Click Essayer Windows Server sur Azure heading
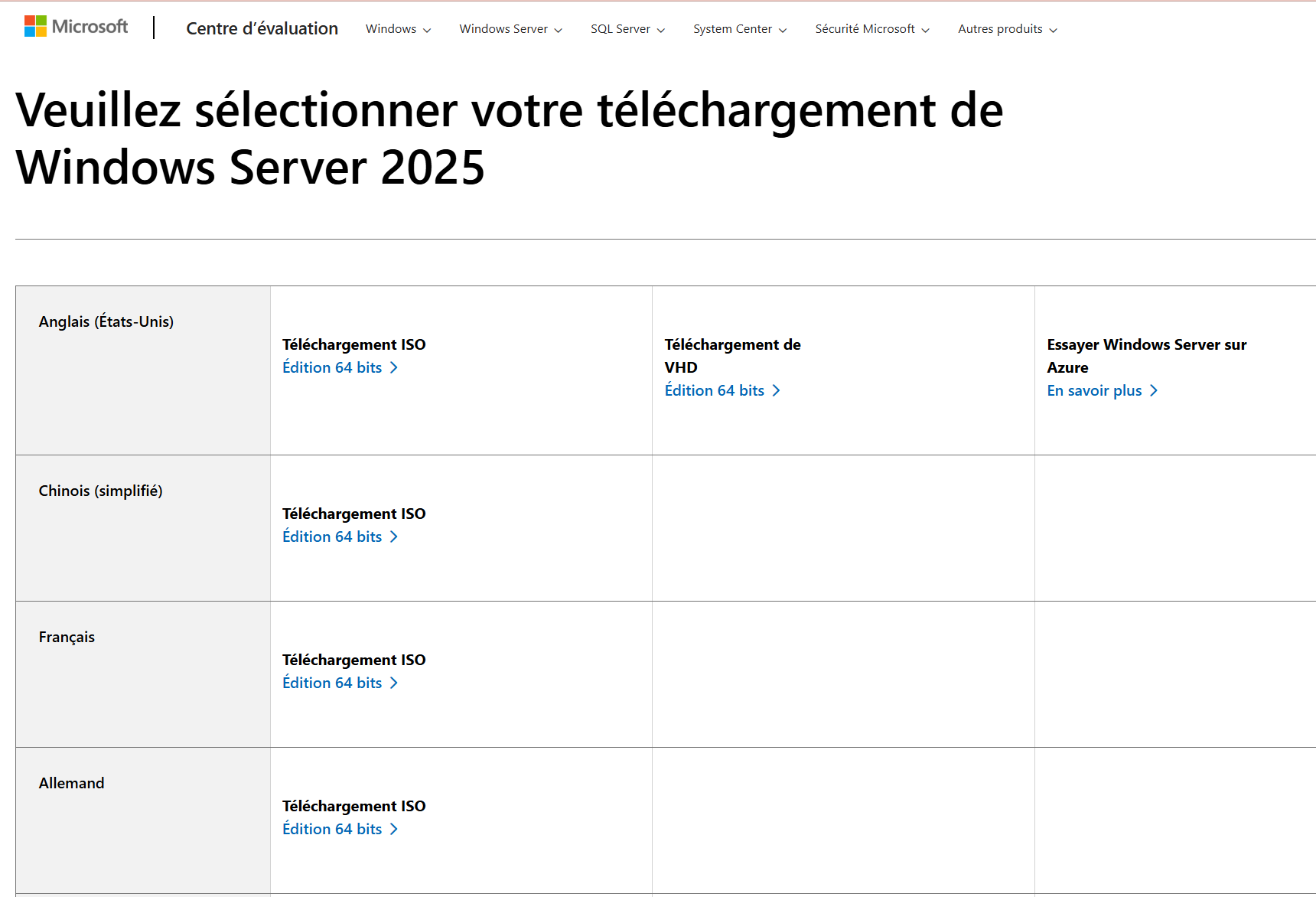Viewport: 1316px width, 897px height. click(x=1147, y=356)
